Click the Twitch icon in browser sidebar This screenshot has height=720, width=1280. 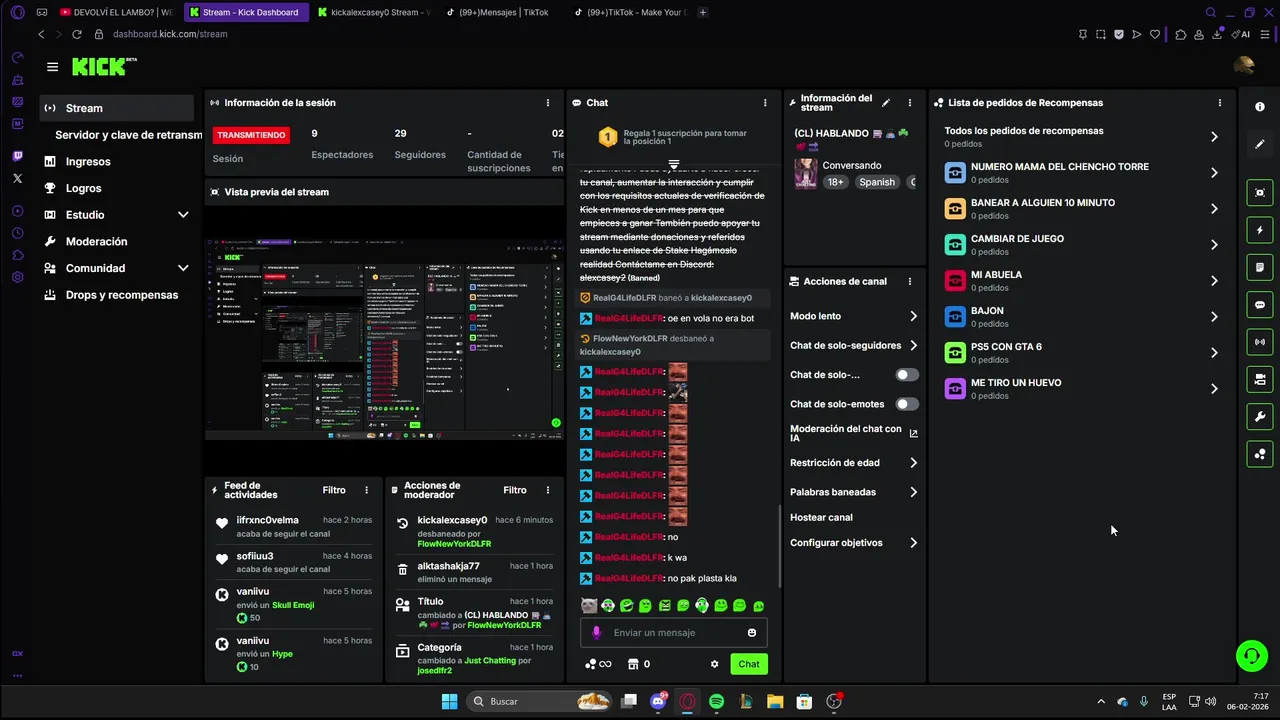17,156
